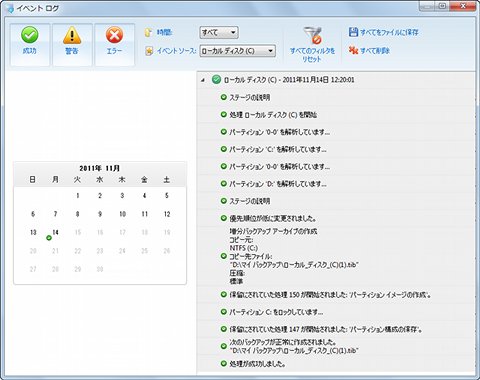Viewport: 480px width, 380px height.
Task: Select the row パーティション 'C:' を解析しています
Action: 336,149
